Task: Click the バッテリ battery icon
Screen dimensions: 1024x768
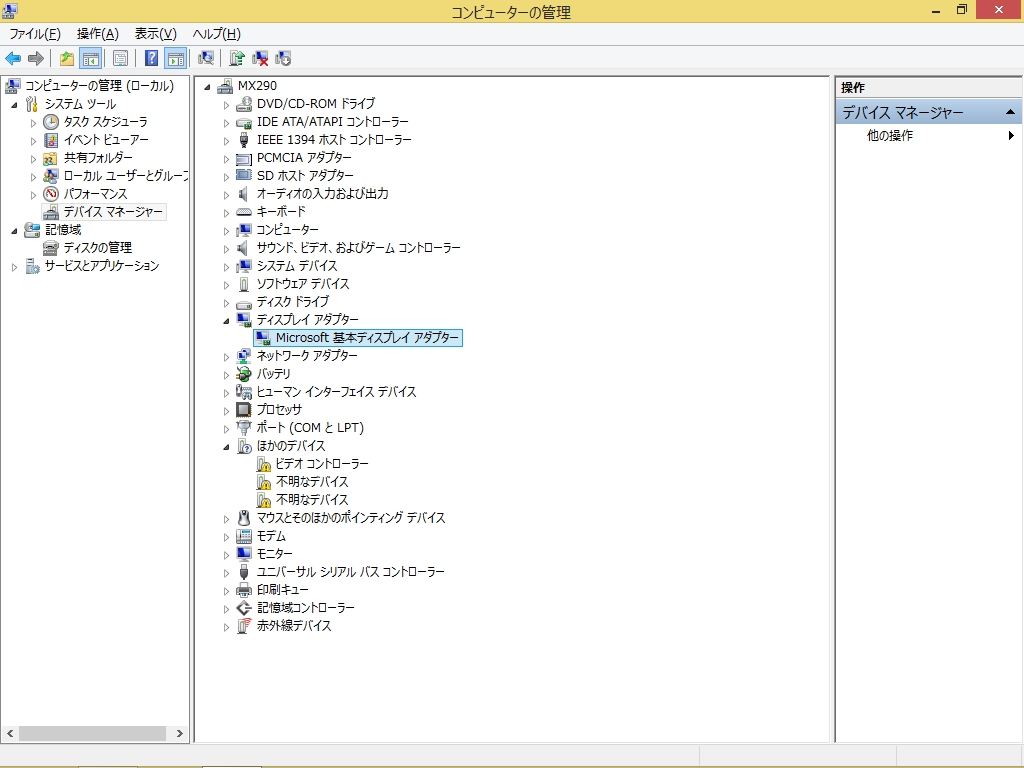Action: [x=244, y=374]
